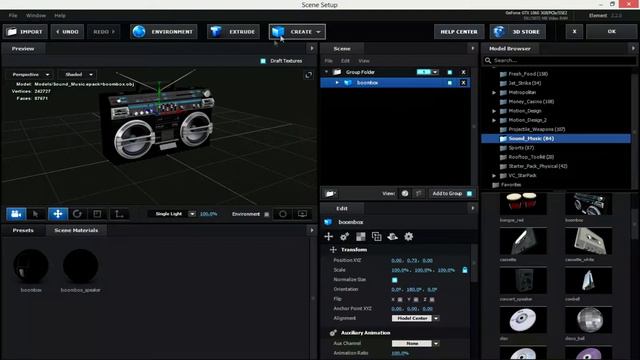Enable Flip Y checkbox
The height and width of the screenshot is (360, 640).
[416, 300]
